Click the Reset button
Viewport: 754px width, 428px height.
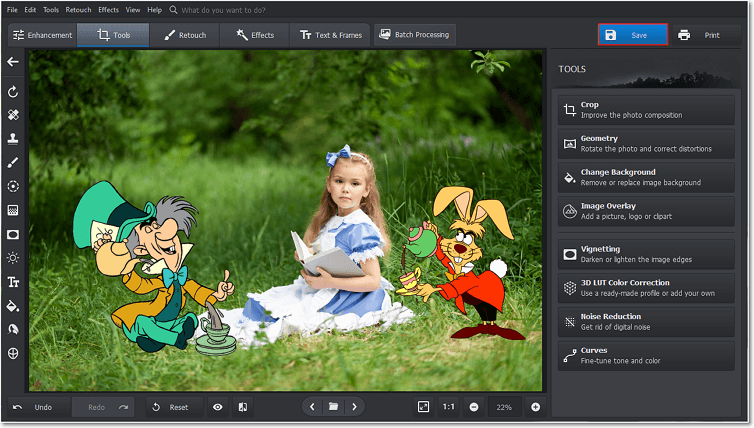click(174, 407)
